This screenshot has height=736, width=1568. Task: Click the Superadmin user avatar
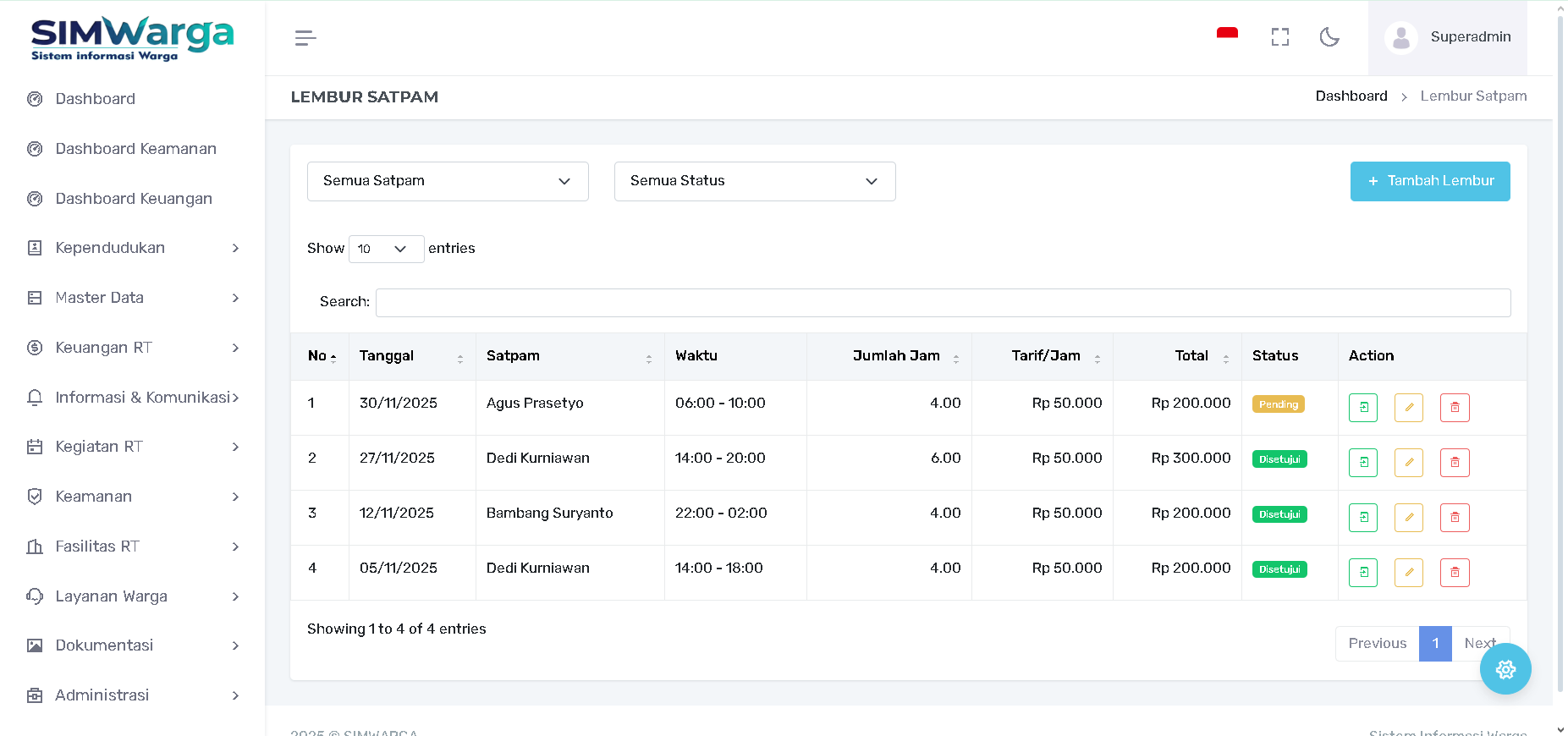click(x=1400, y=37)
